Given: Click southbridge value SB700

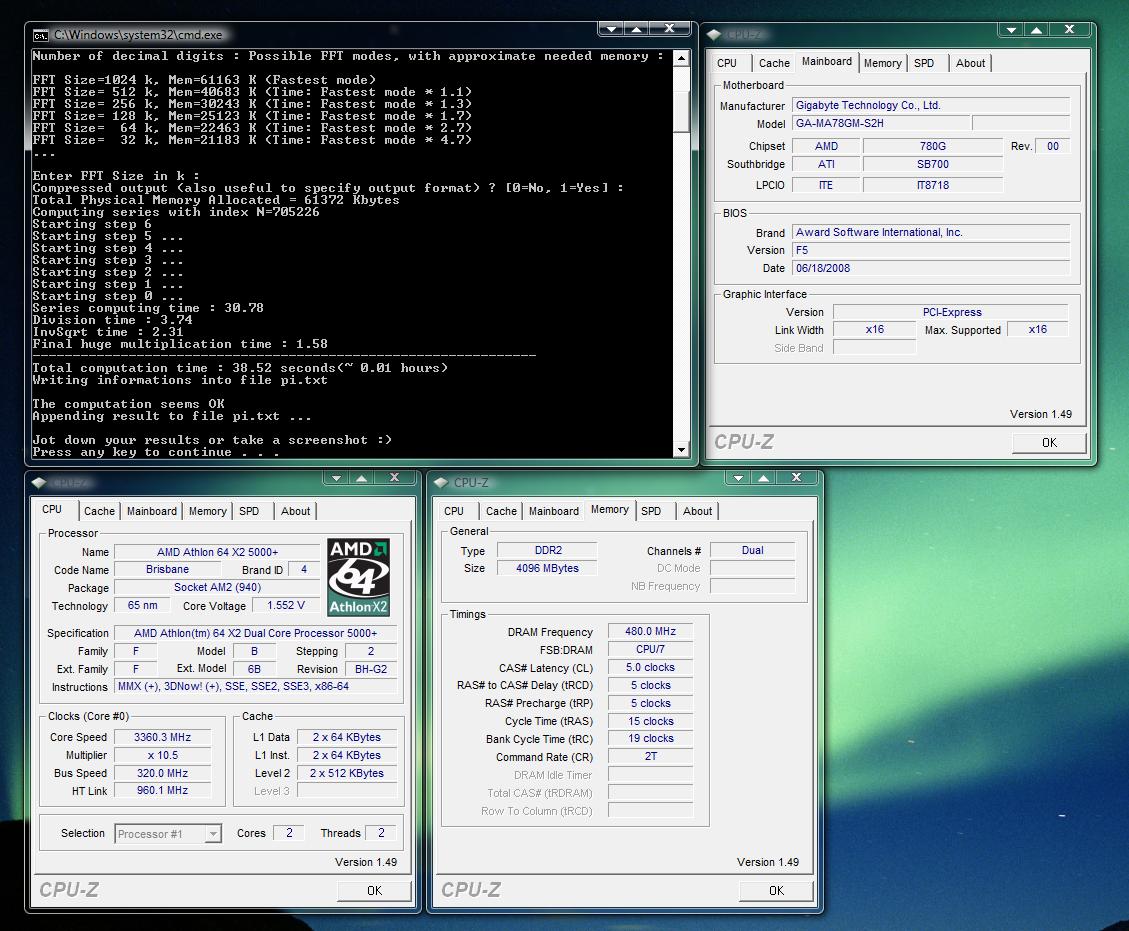Looking at the screenshot, I should tap(932, 164).
